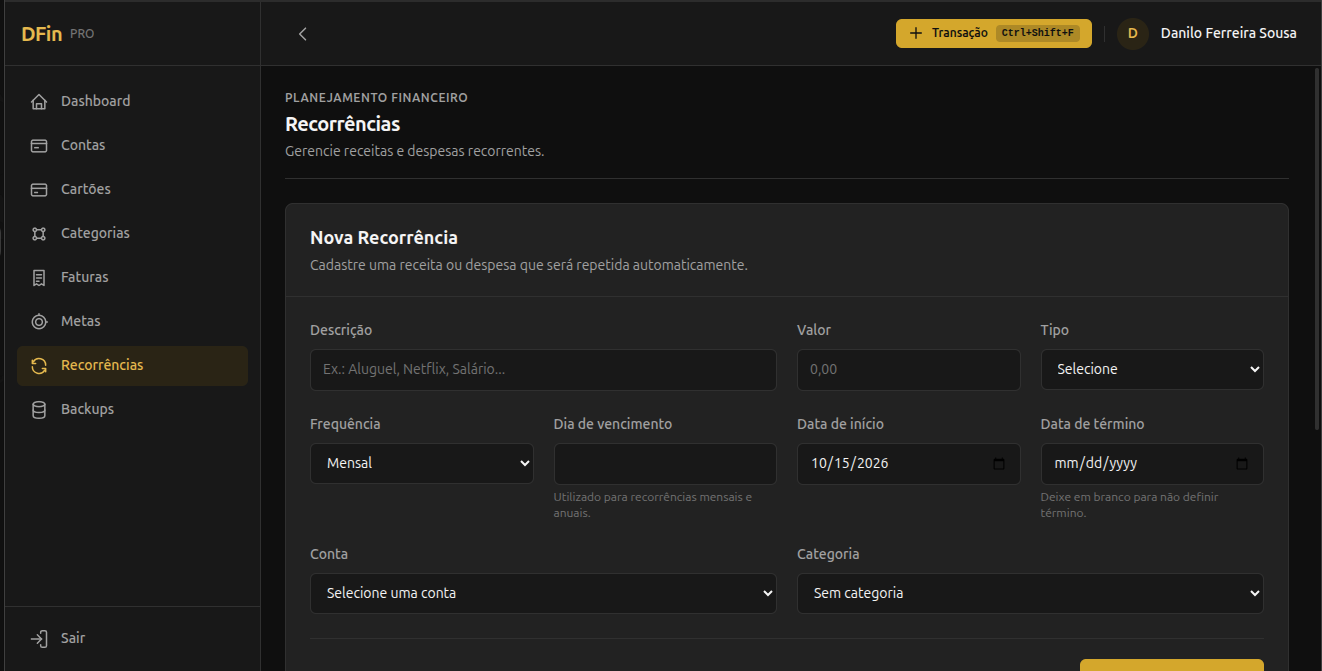The image size is (1322, 671).
Task: Click the PRO label beside logo
Action: pos(82,34)
